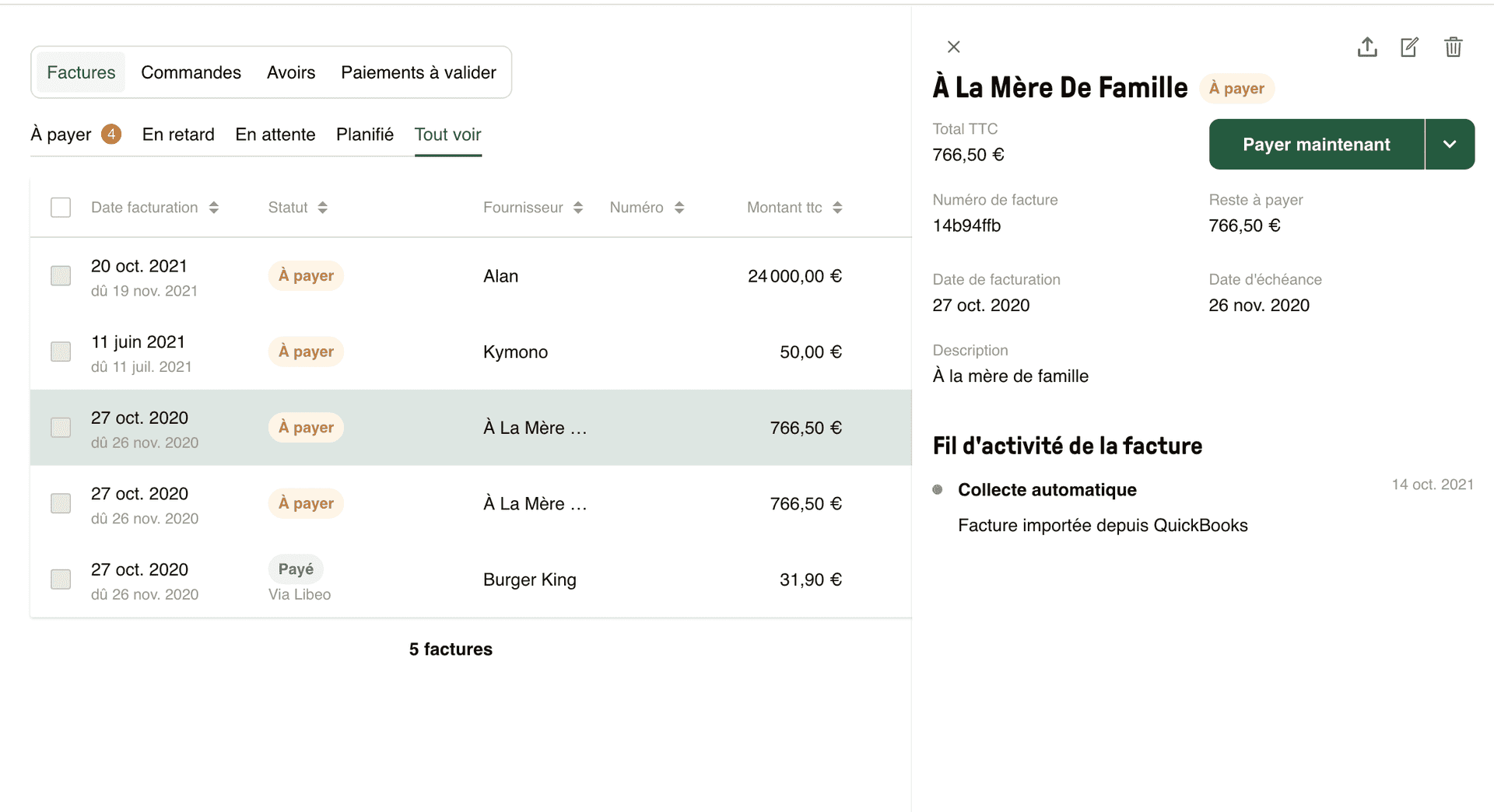Expand the Payer maintenant payment options chevron
The image size is (1494, 812).
coord(1450,144)
